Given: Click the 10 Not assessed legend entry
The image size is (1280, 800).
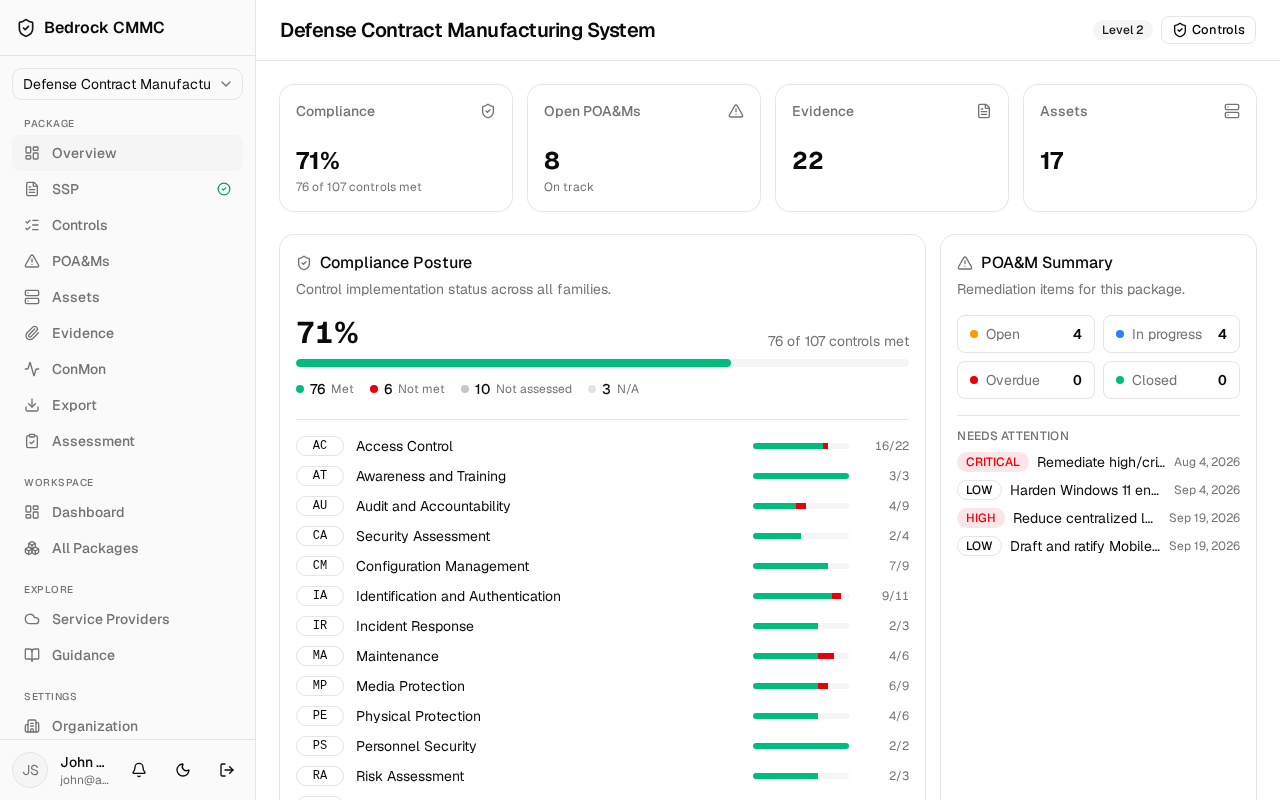Looking at the screenshot, I should pyautogui.click(x=516, y=389).
